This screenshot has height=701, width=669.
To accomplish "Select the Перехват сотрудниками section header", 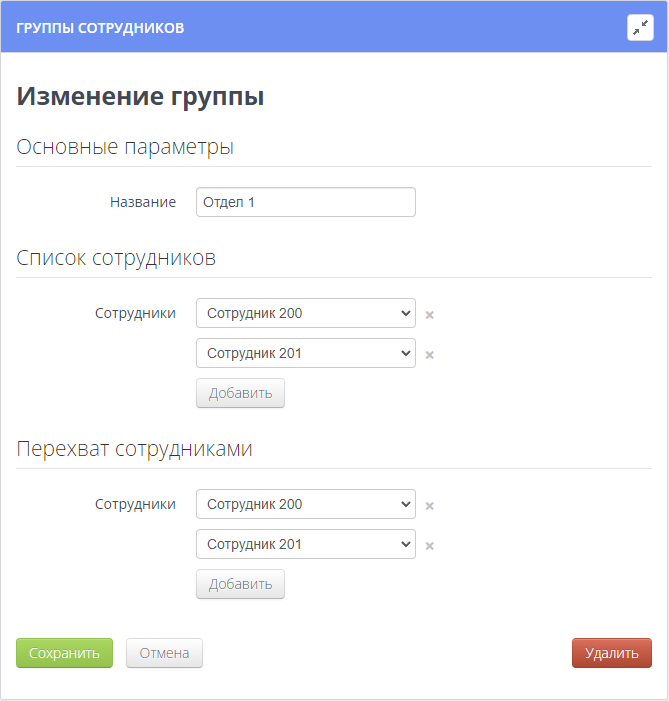I will coord(134,449).
